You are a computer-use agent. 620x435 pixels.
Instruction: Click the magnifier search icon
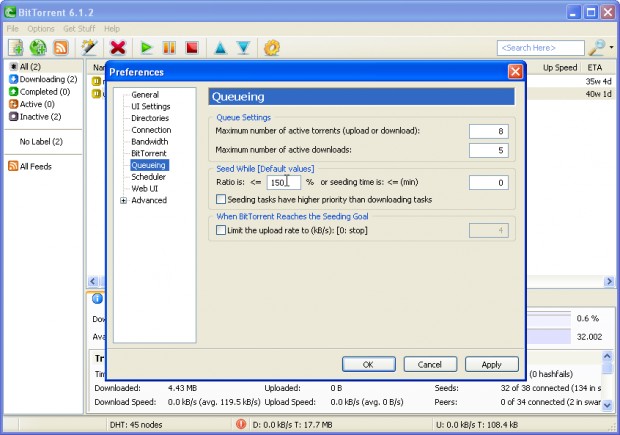click(x=597, y=48)
